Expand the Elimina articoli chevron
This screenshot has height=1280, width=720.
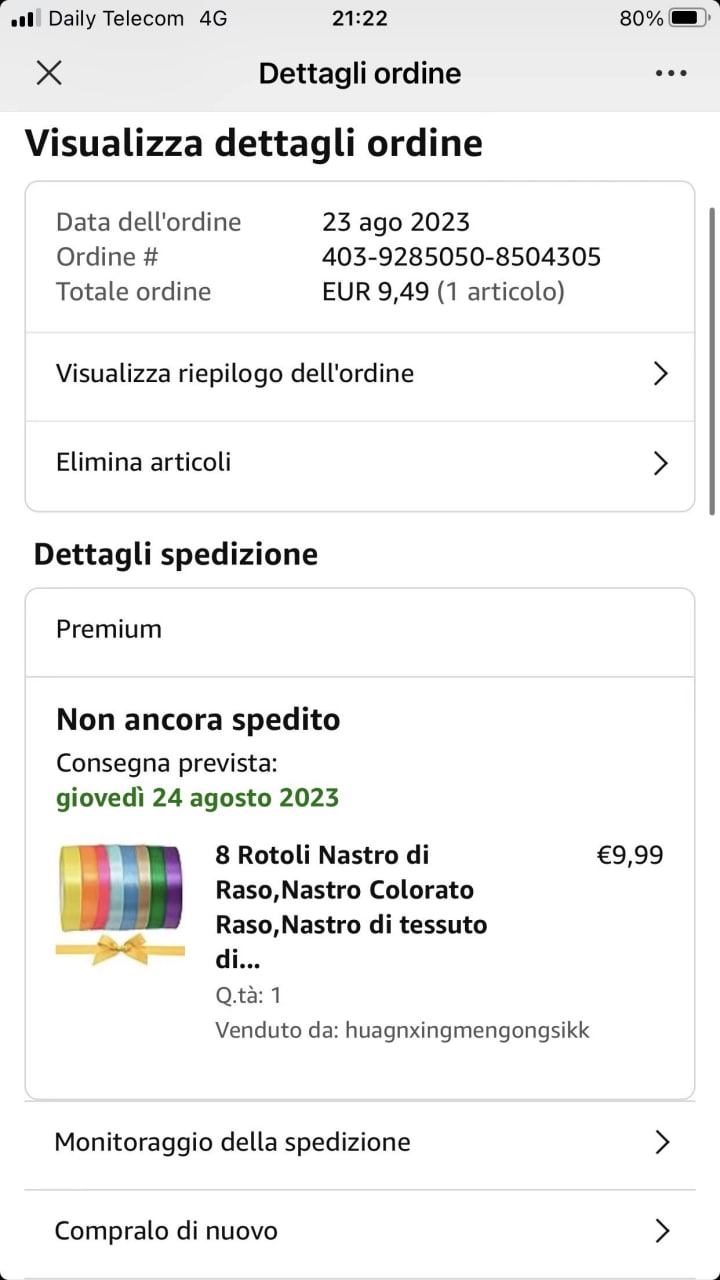(x=660, y=463)
